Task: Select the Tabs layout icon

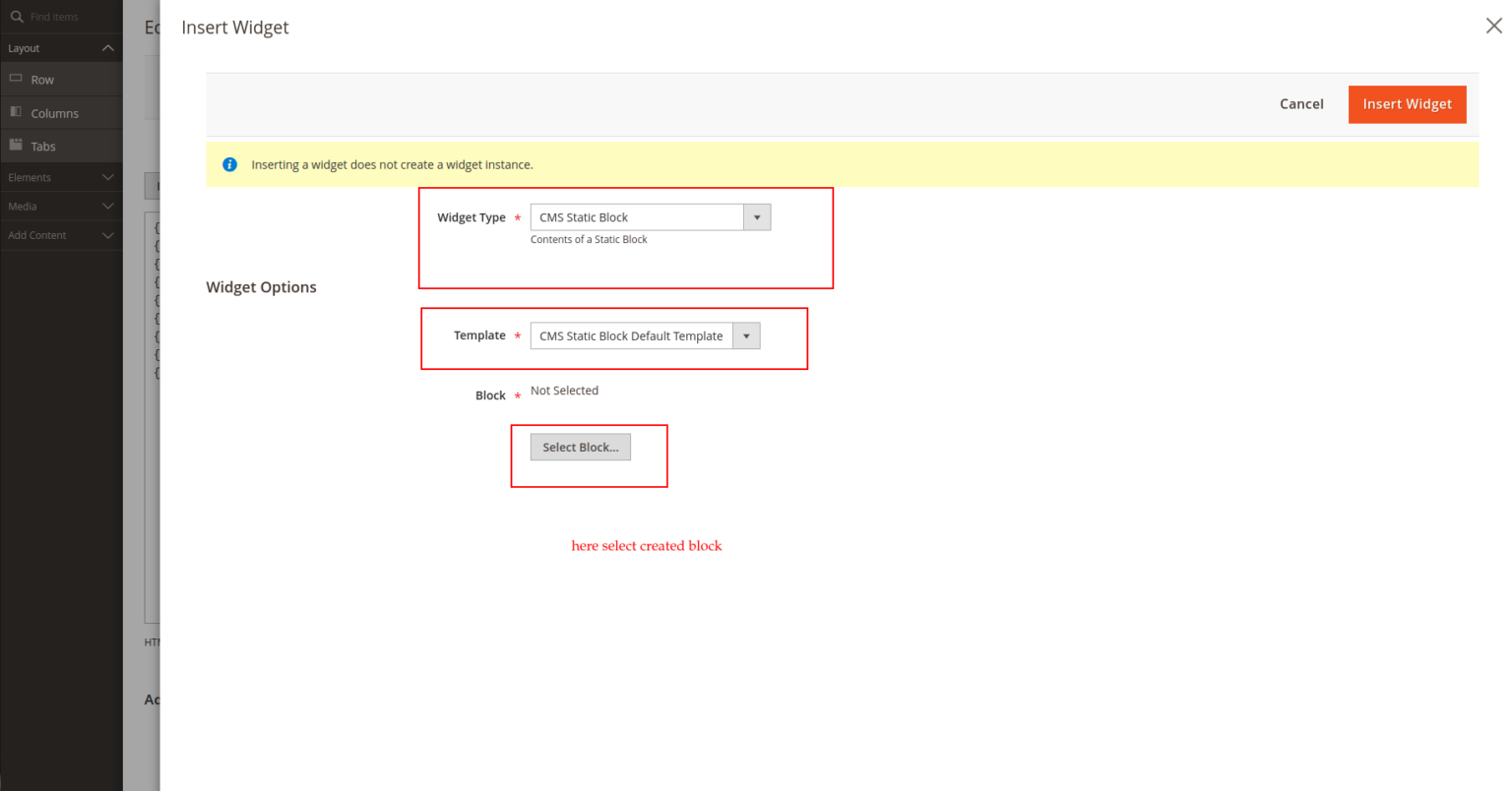Action: coord(16,145)
